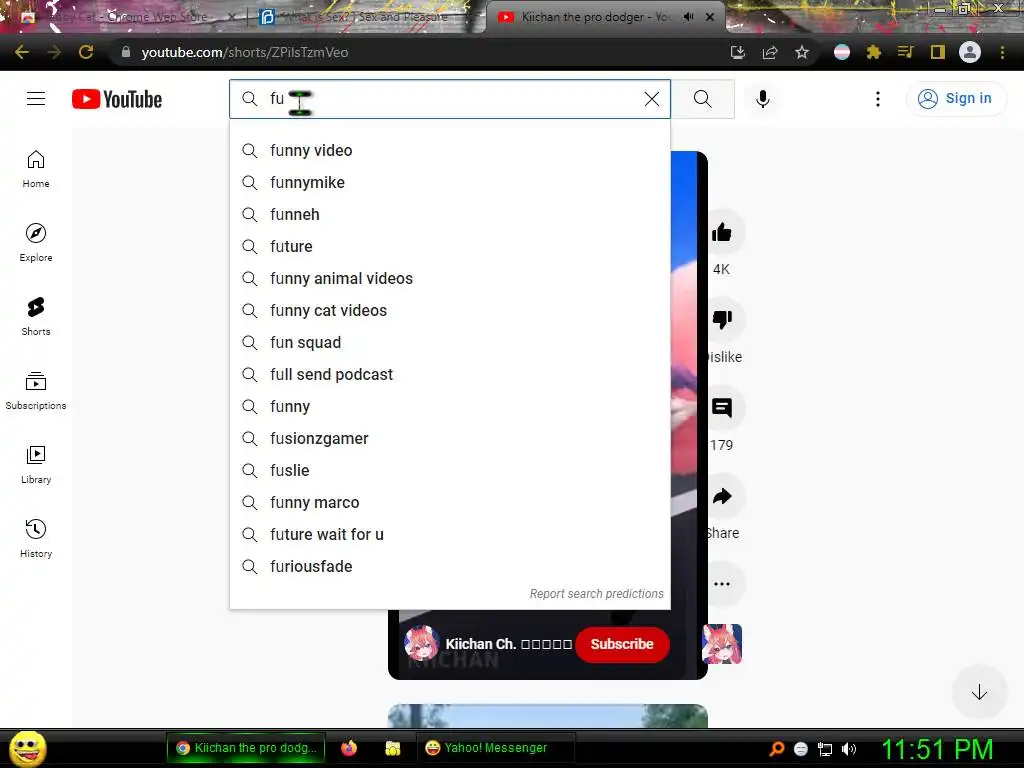Open Firefox from the taskbar

[349, 748]
